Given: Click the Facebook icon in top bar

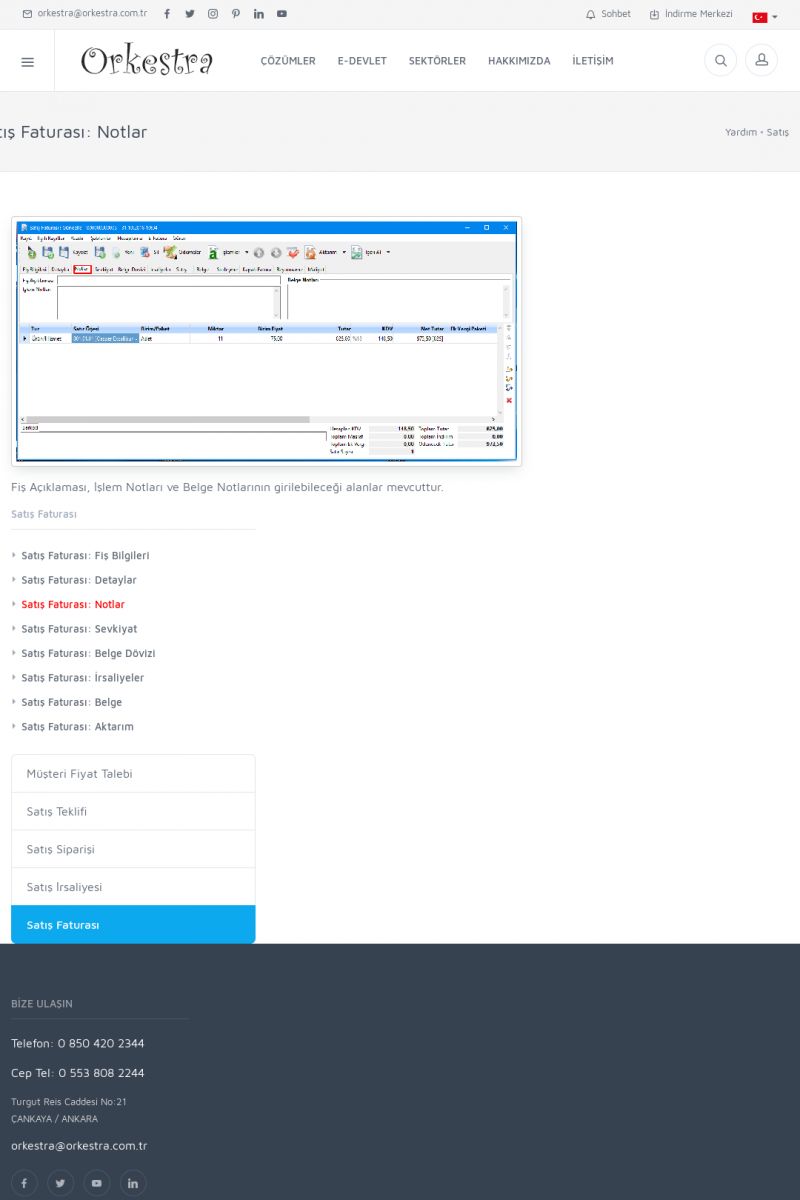Looking at the screenshot, I should (x=167, y=14).
